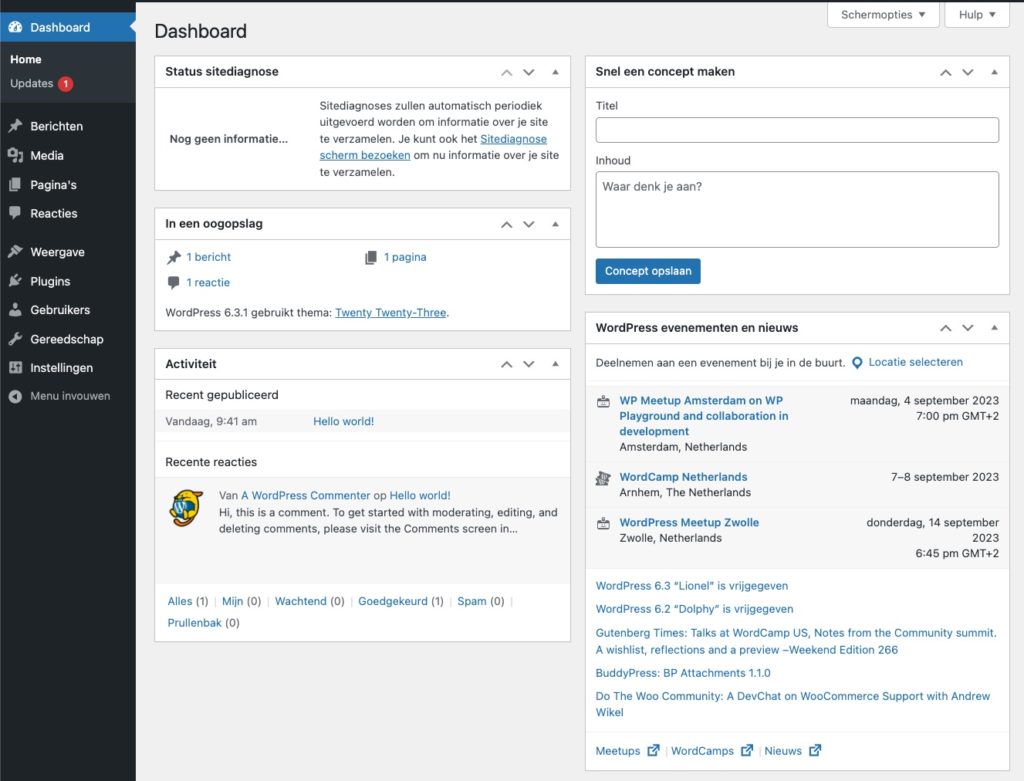Click the Gereedschap wrench icon
This screenshot has width=1024, height=781.
[15, 339]
